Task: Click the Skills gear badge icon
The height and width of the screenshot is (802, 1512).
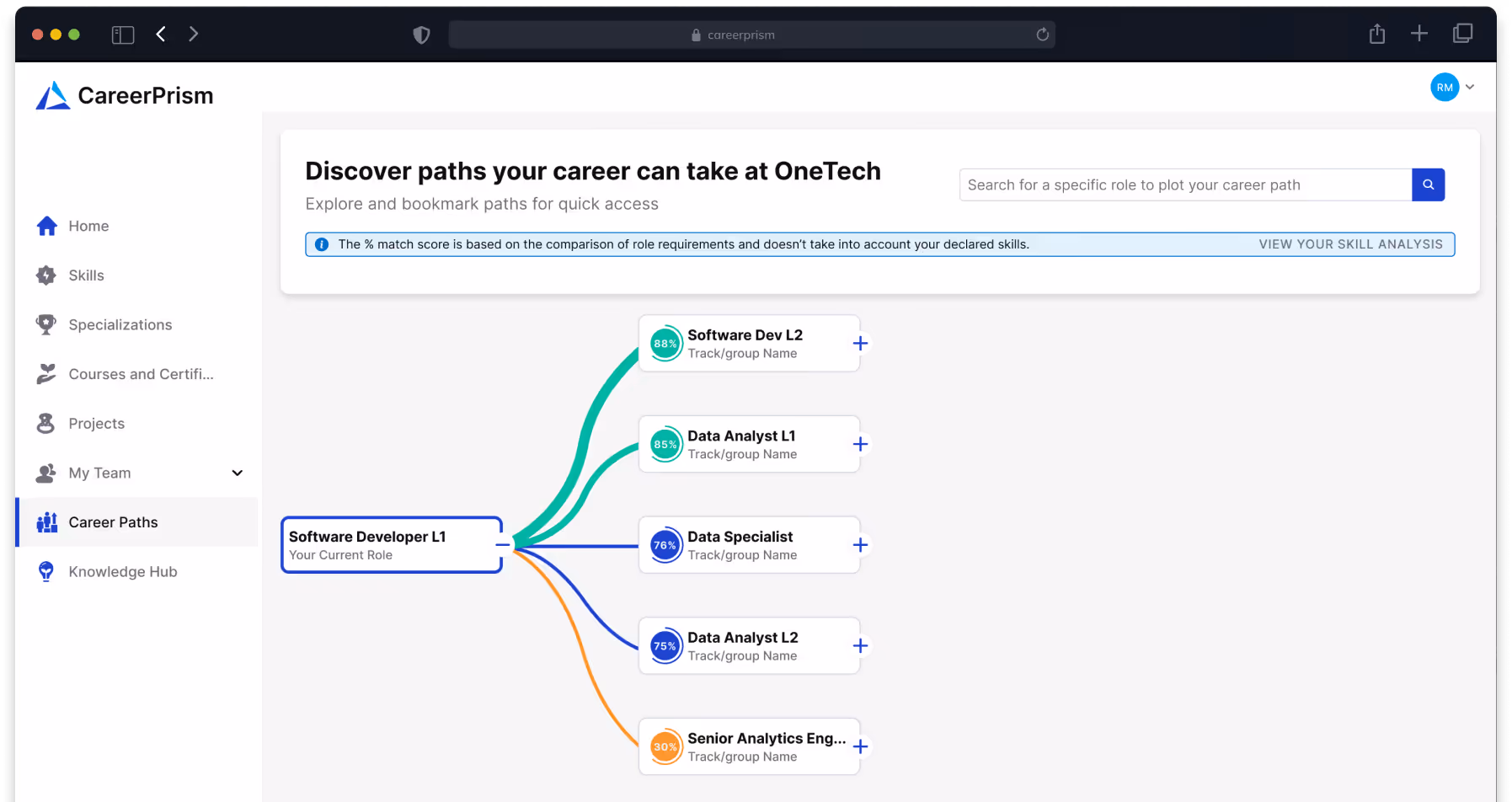Action: (46, 275)
